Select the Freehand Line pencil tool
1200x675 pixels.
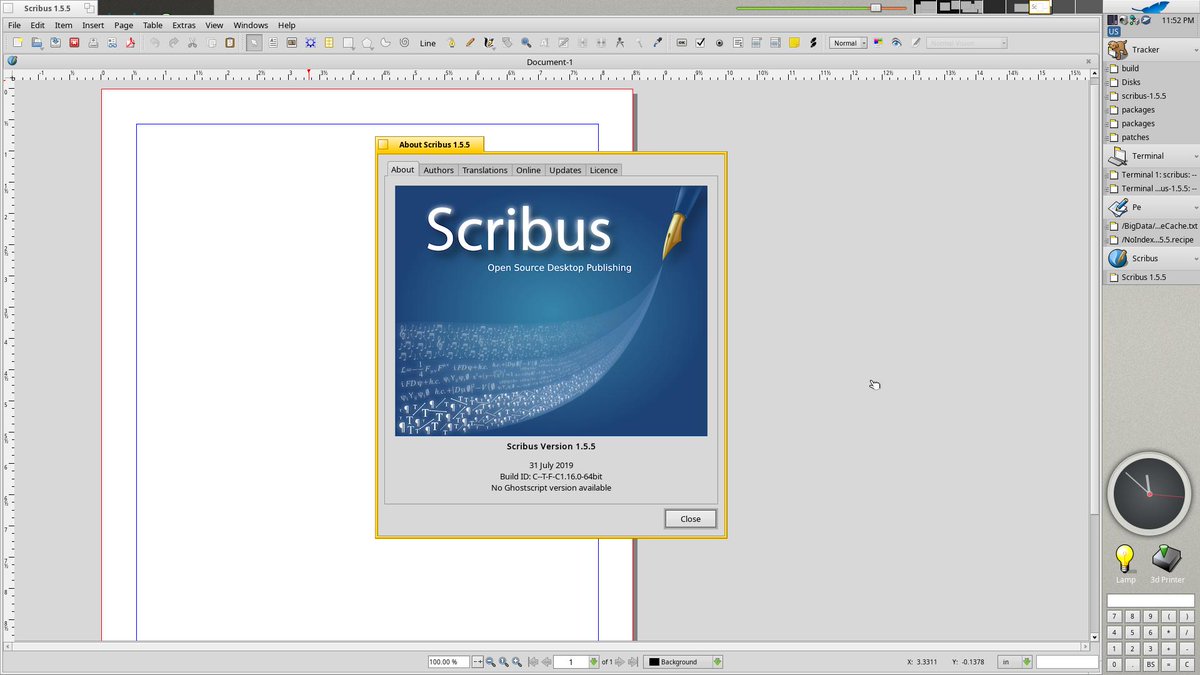pos(470,43)
